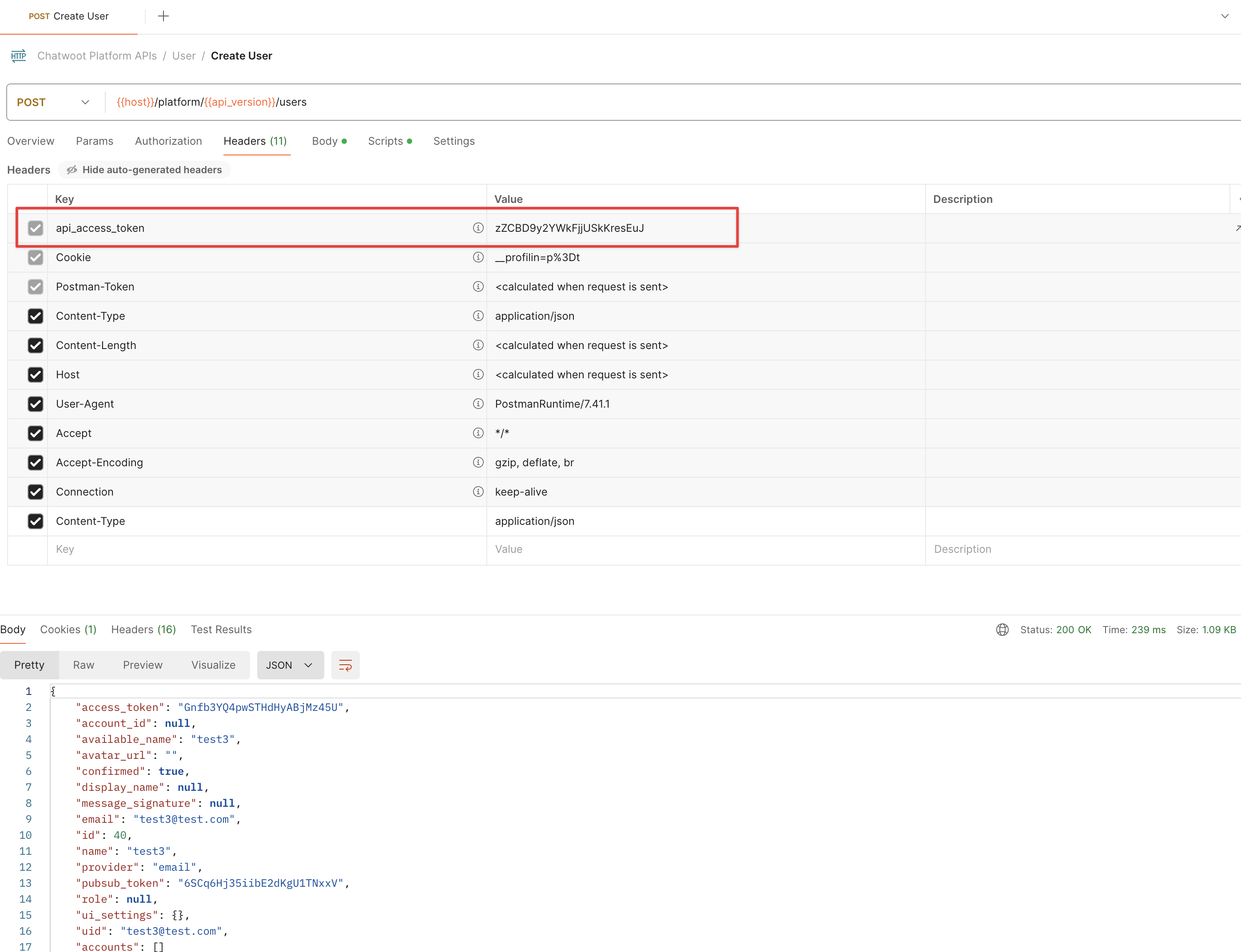Screen dimensions: 1241x952
Task: Disable the last Content-Type header checkbox
Action: coord(35,521)
